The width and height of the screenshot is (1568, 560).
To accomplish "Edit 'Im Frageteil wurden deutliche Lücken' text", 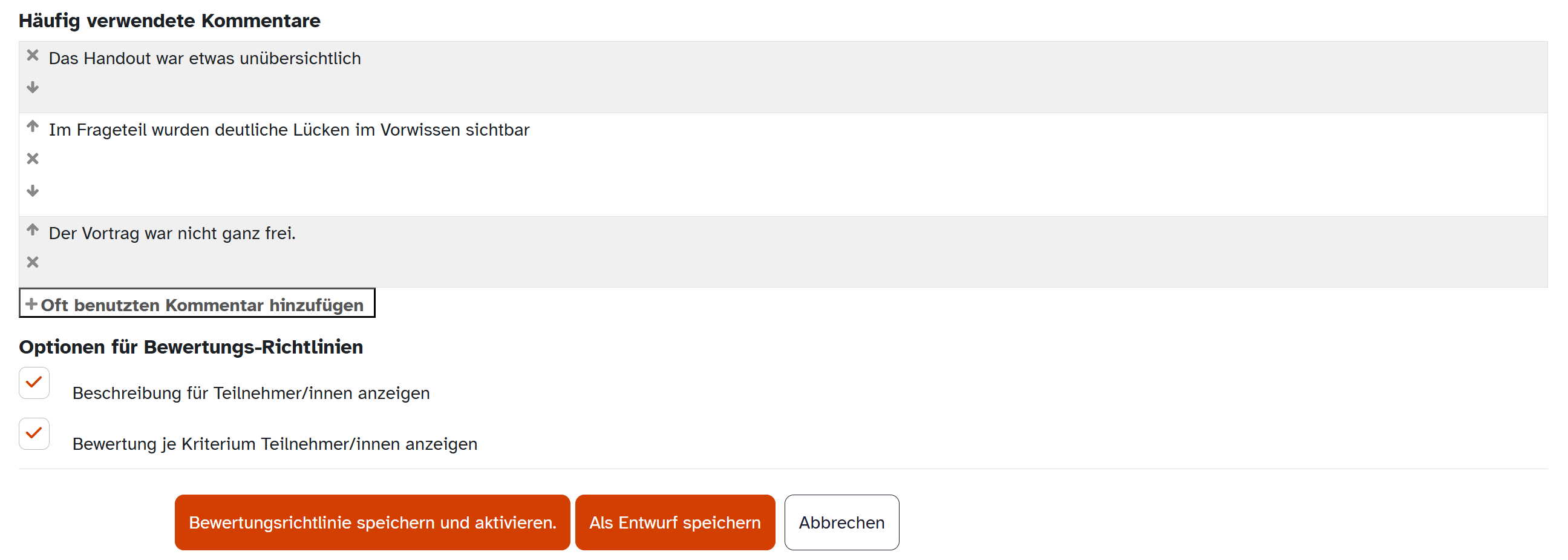I will point(289,130).
